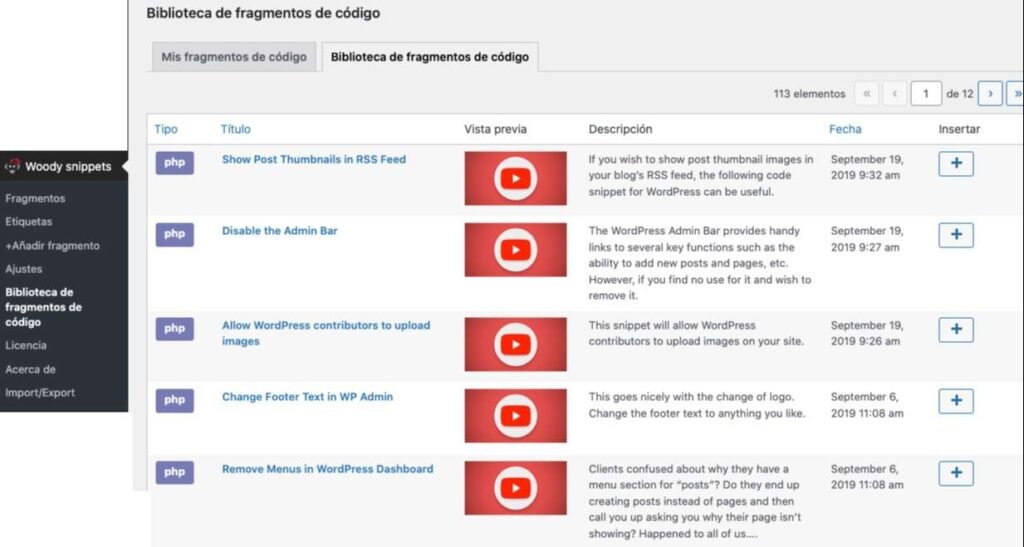Jump to last page of snippets
1024x547 pixels.
point(1016,94)
